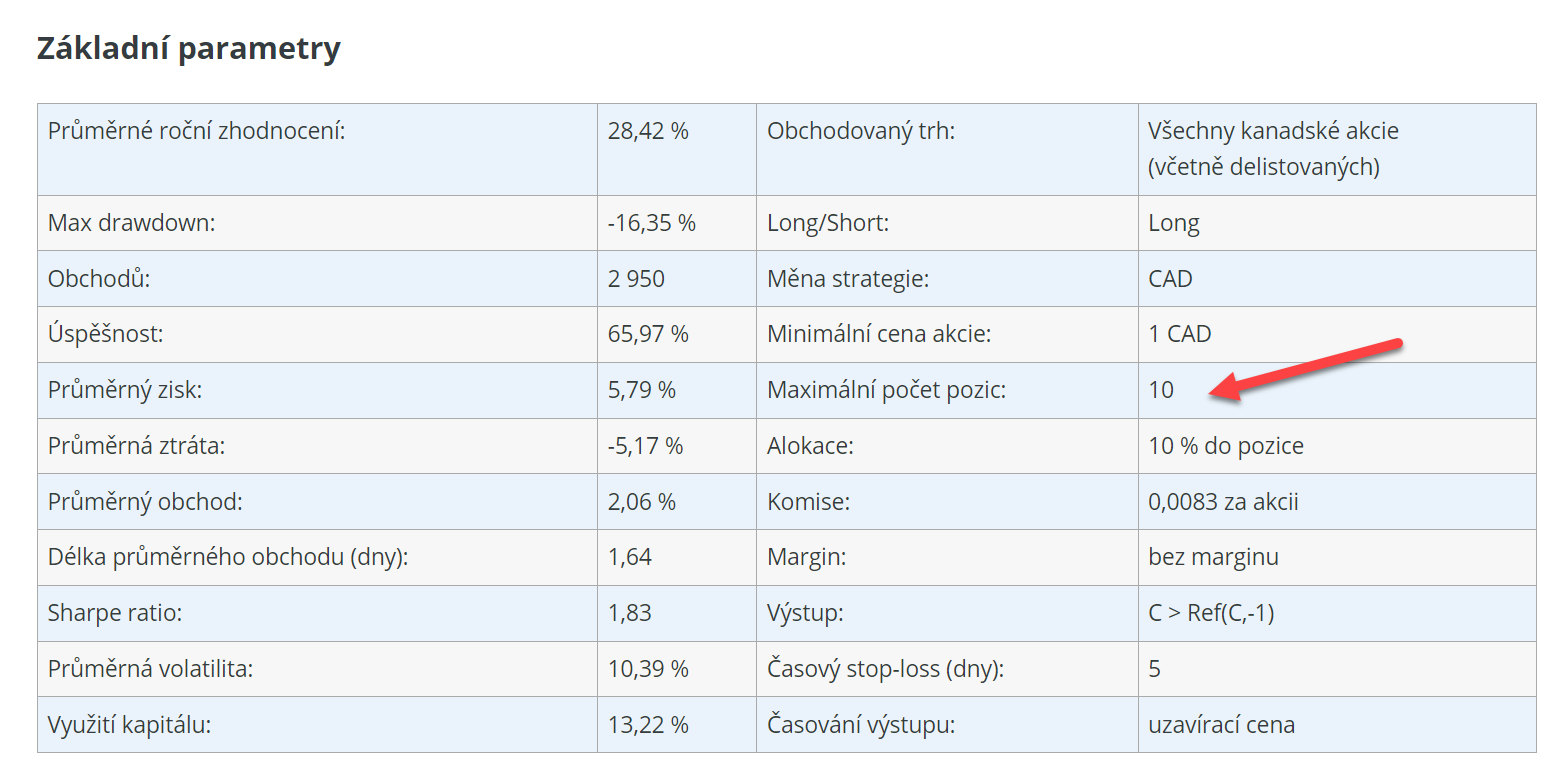Click the 65,97 % success rate value

648,334
